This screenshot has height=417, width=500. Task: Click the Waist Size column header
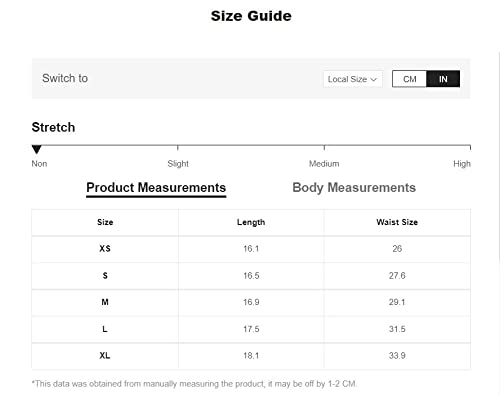click(397, 222)
